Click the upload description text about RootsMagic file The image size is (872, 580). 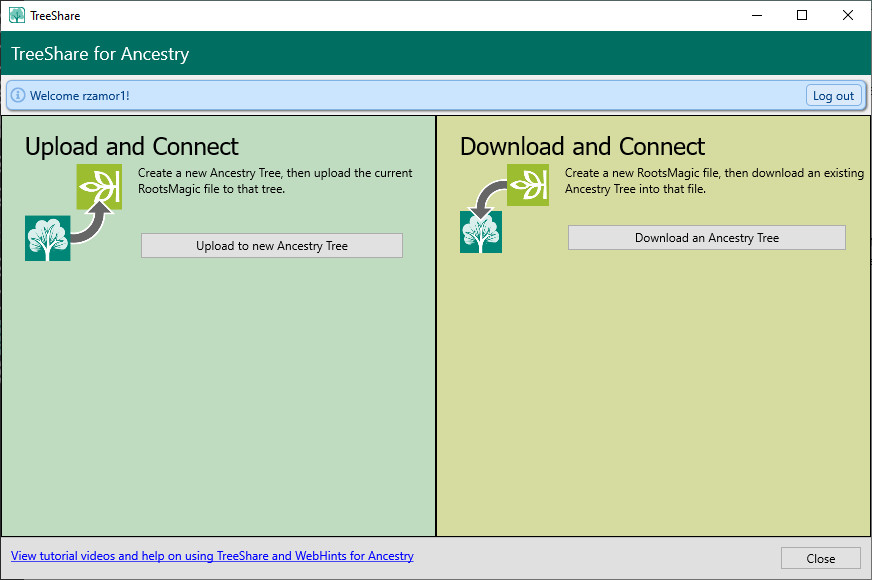point(275,181)
